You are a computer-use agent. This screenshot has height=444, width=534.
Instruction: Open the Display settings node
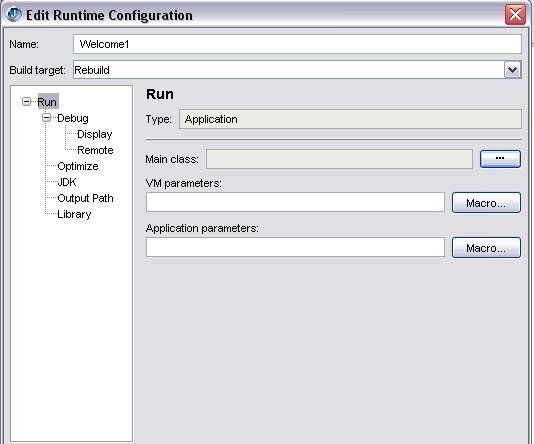coord(95,134)
